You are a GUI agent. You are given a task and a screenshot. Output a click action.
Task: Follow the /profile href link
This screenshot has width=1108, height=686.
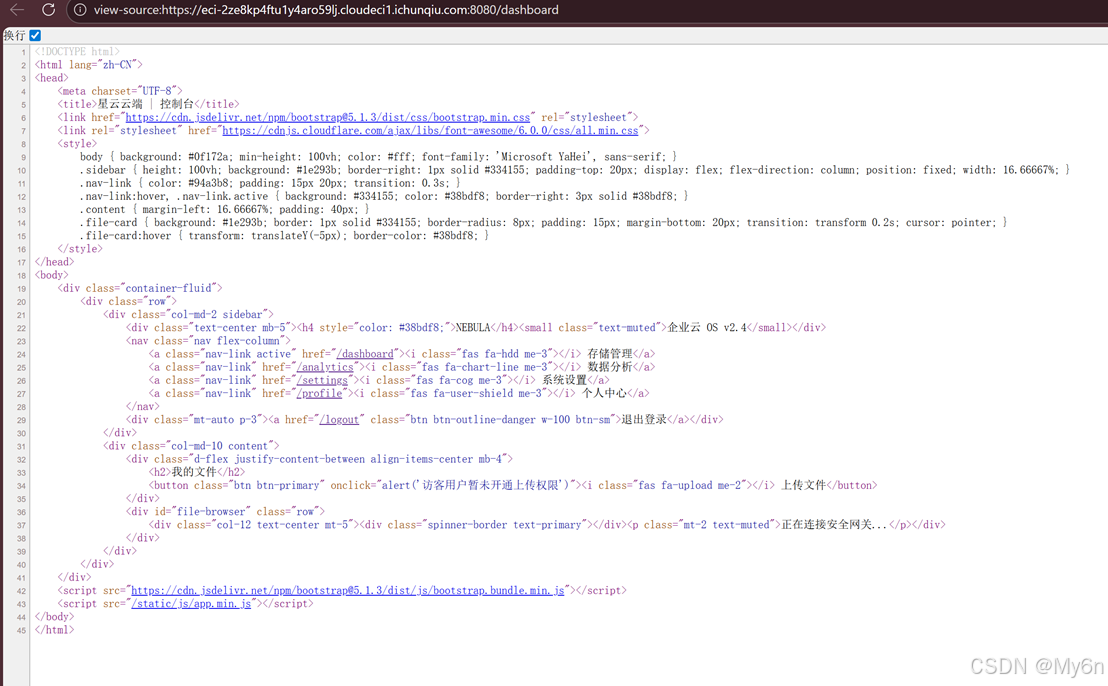[x=319, y=394]
